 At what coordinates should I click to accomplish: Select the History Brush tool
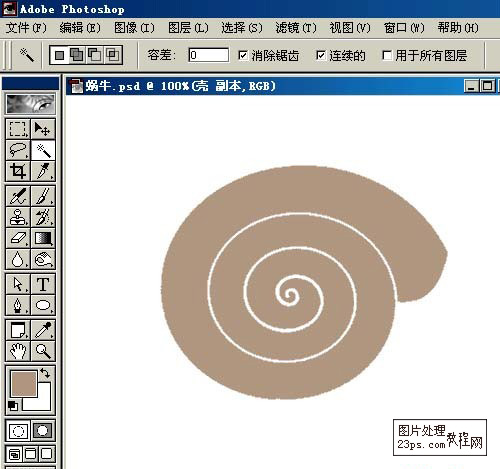[x=43, y=217]
